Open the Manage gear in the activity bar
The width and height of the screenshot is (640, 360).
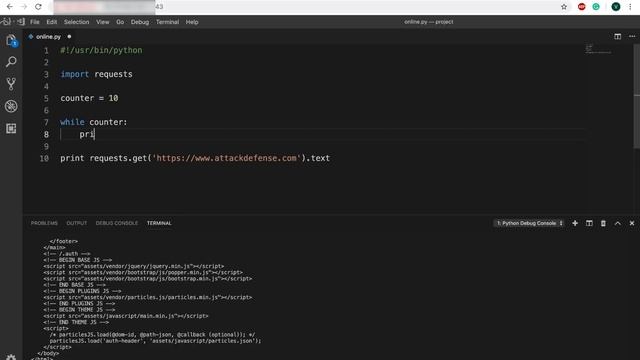11,357
